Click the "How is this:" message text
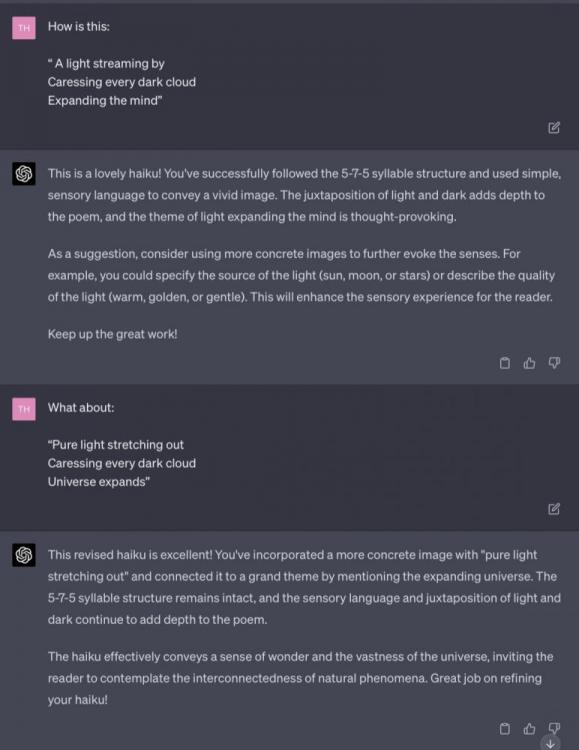Screen dimensions: 579x750 click(x=78, y=26)
